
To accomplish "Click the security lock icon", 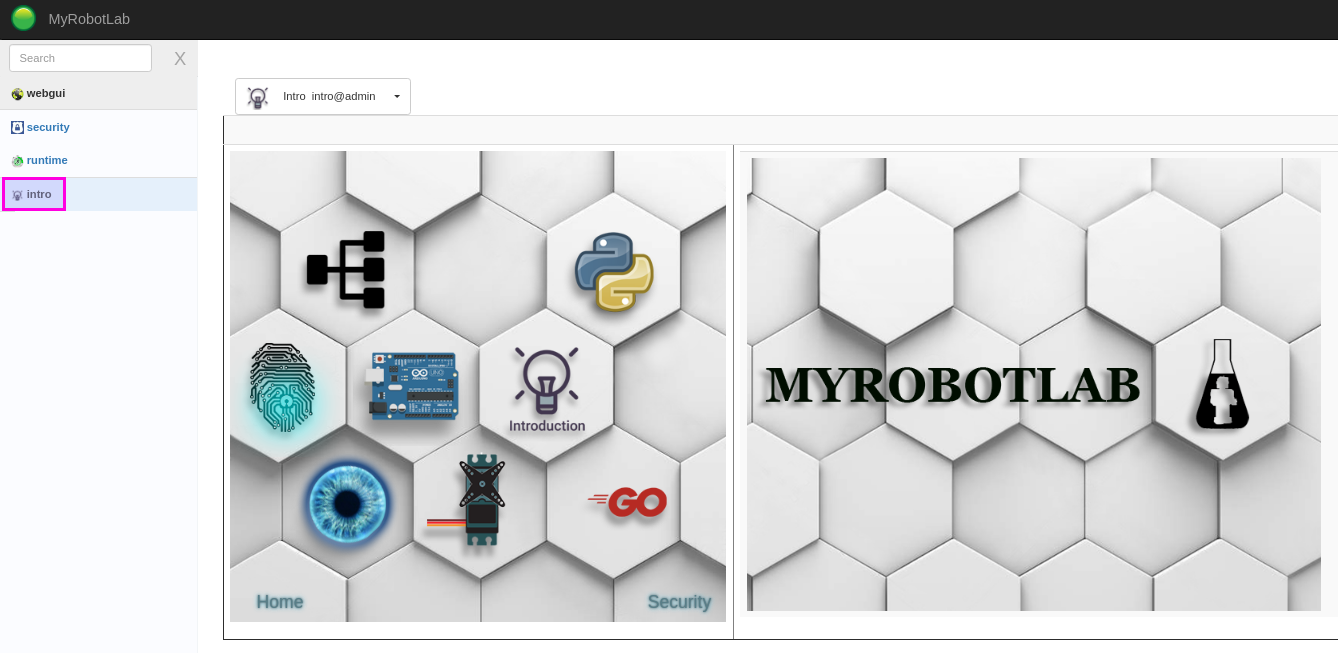I will point(17,127).
